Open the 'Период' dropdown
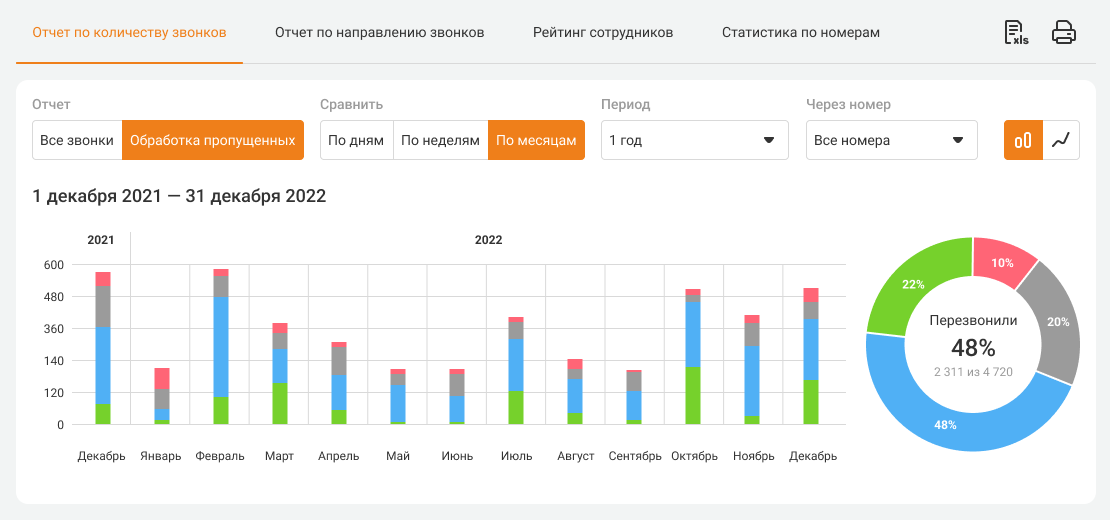Screen dimensions: 1110x520 coord(694,140)
